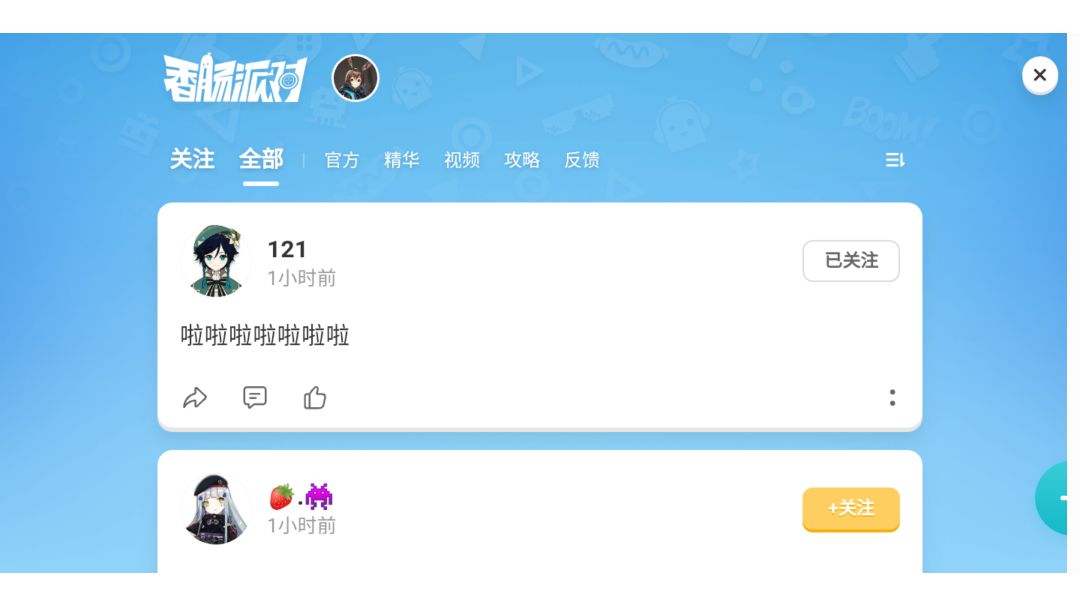Share the post by user 121
Screen dimensions: 1080x606
coord(195,398)
